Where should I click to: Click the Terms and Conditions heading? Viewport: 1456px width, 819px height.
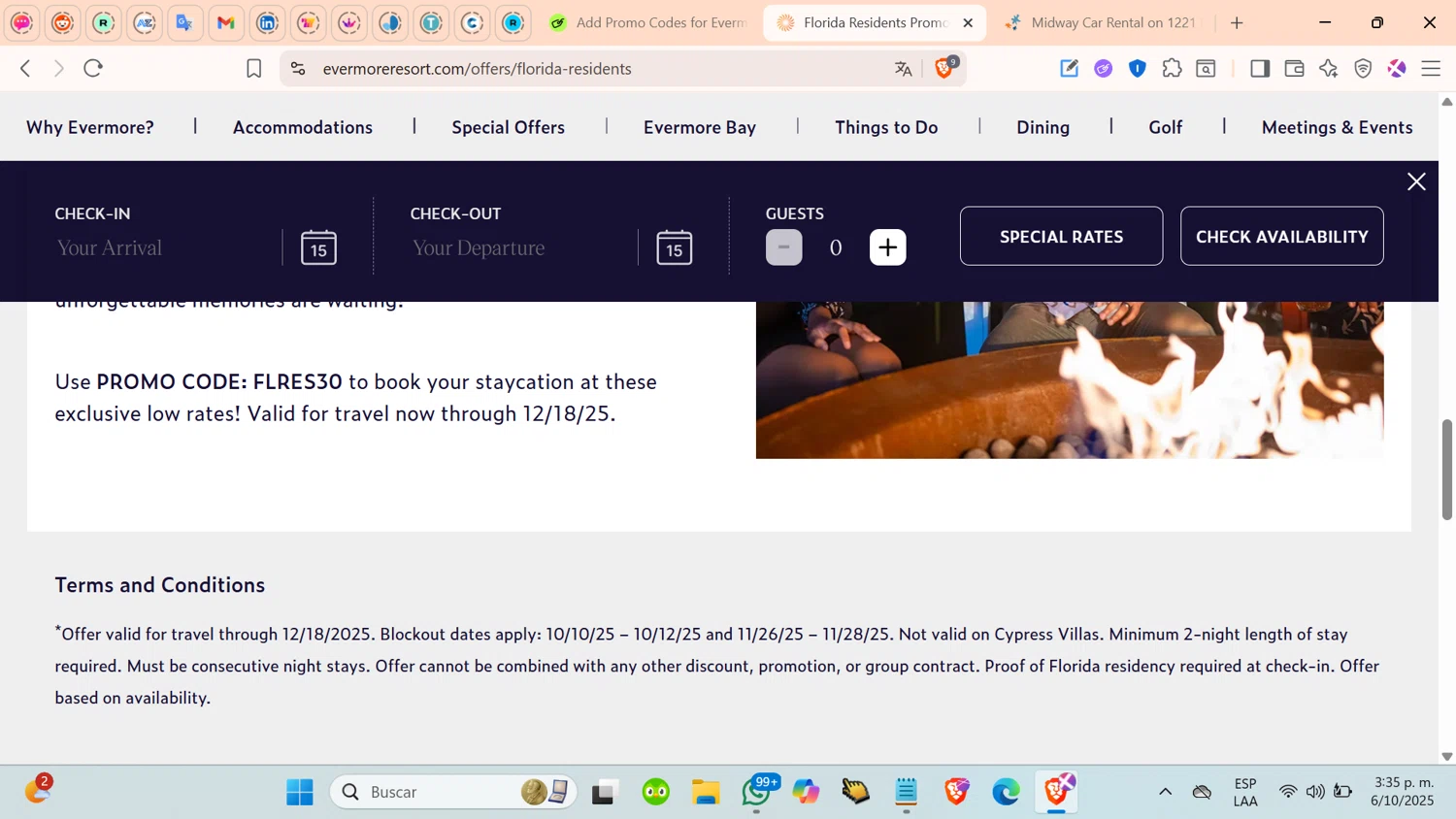click(x=160, y=584)
